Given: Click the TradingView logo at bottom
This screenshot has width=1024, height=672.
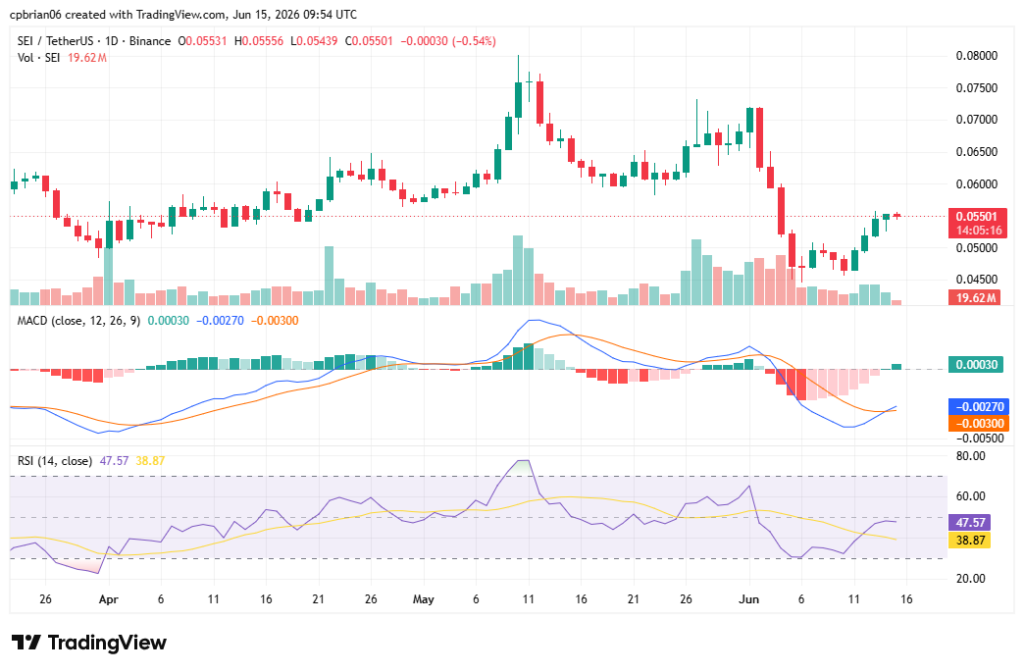Looking at the screenshot, I should 89,643.
